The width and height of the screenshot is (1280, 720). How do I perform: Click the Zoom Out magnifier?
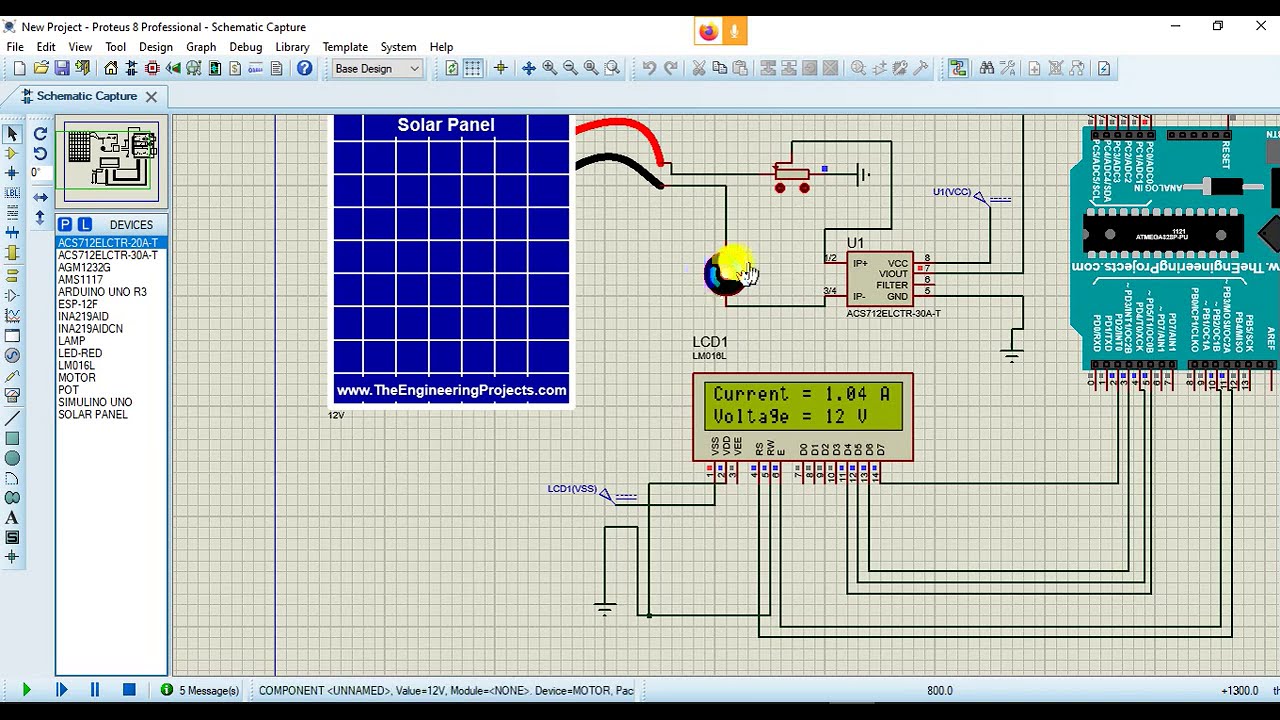pos(570,68)
